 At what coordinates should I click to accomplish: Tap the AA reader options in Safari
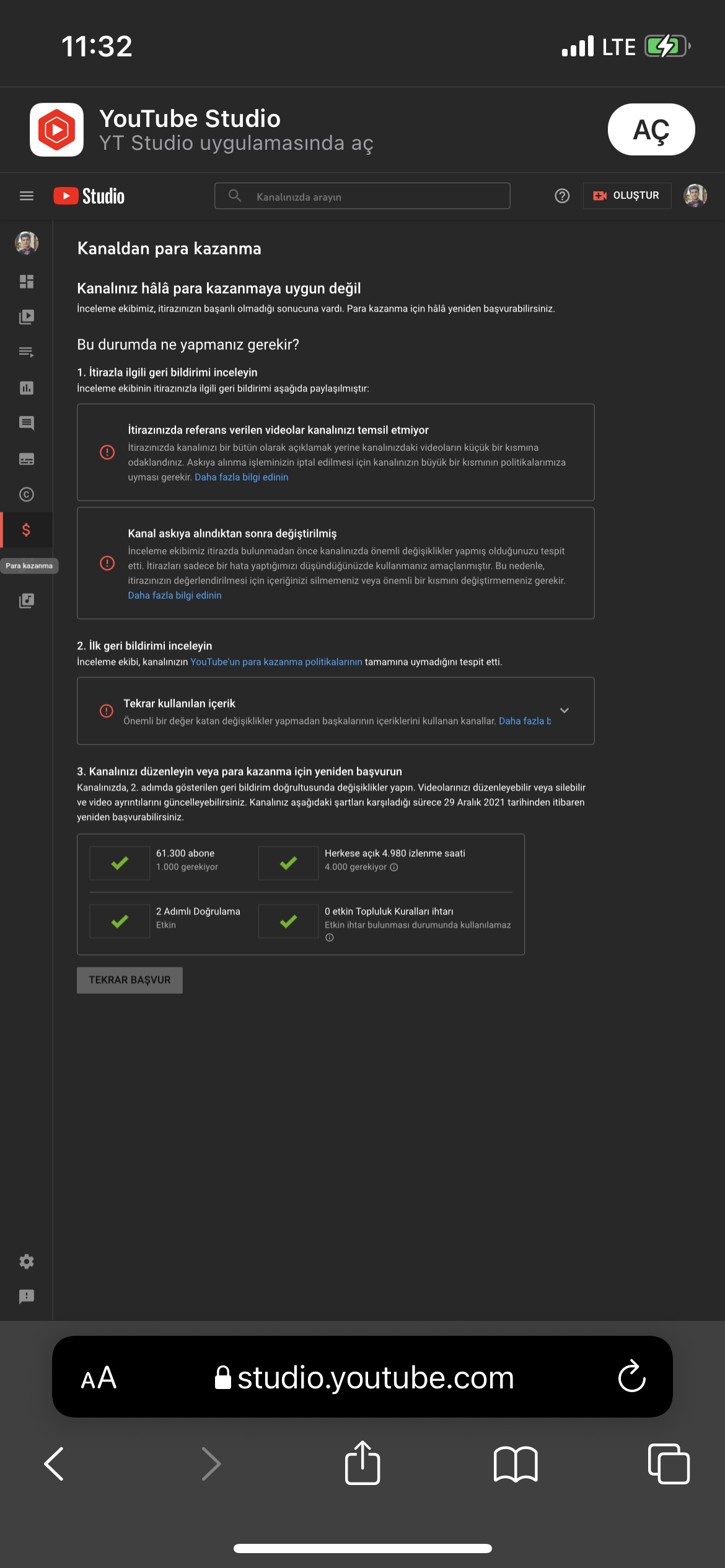99,1377
